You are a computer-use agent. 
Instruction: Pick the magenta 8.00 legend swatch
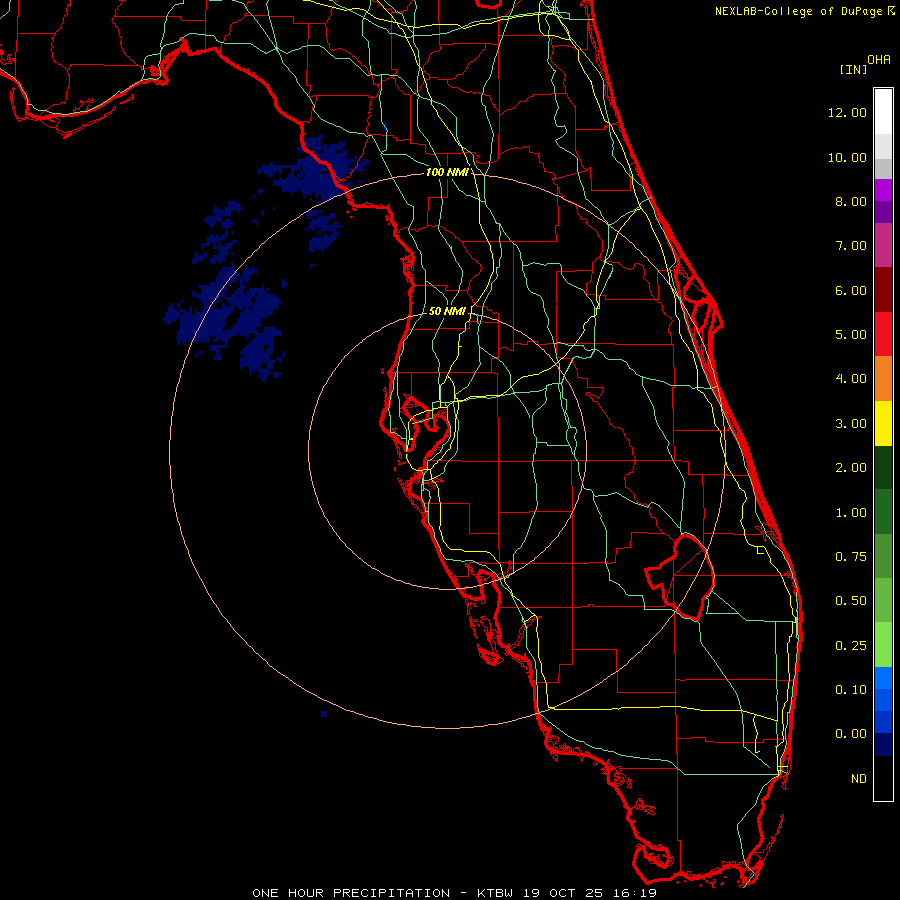[883, 190]
